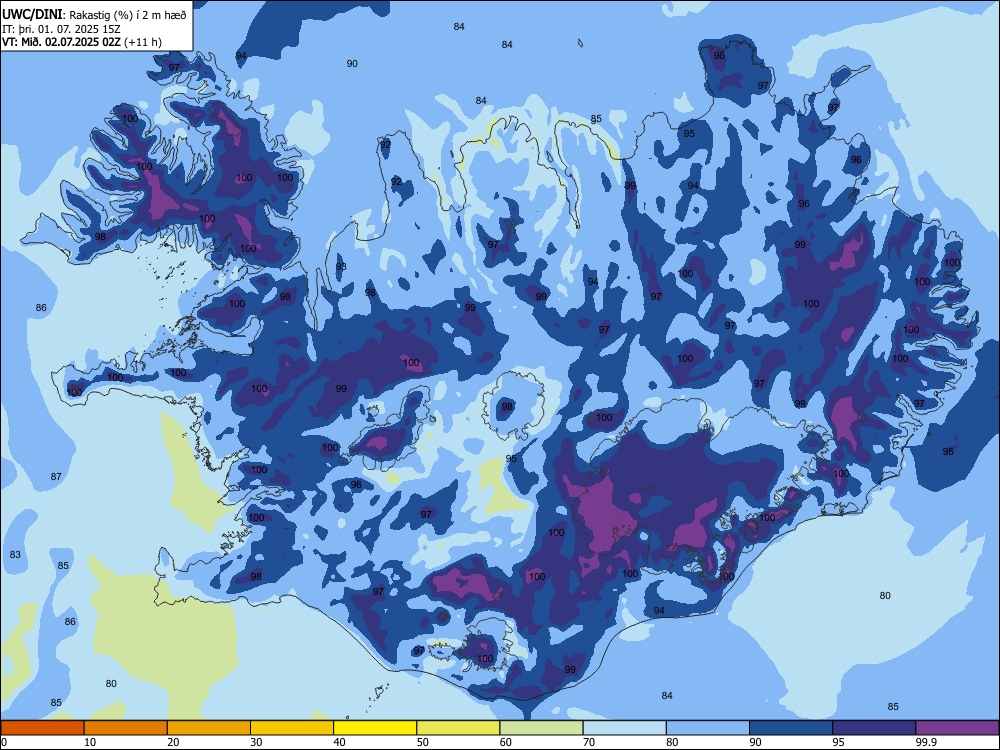Choose the 90–95 medium blue legend swatch
The height and width of the screenshot is (750, 1000).
point(791,728)
